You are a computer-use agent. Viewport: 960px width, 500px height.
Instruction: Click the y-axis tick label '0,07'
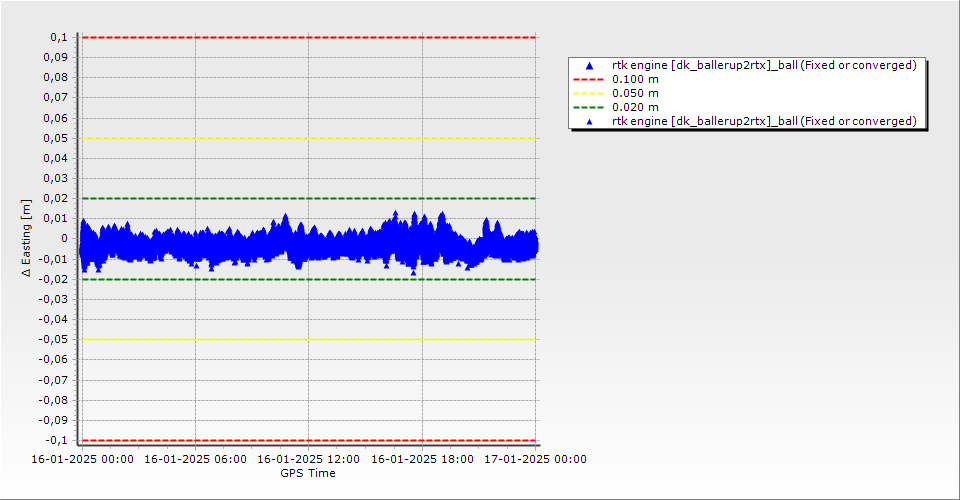pyautogui.click(x=56, y=98)
